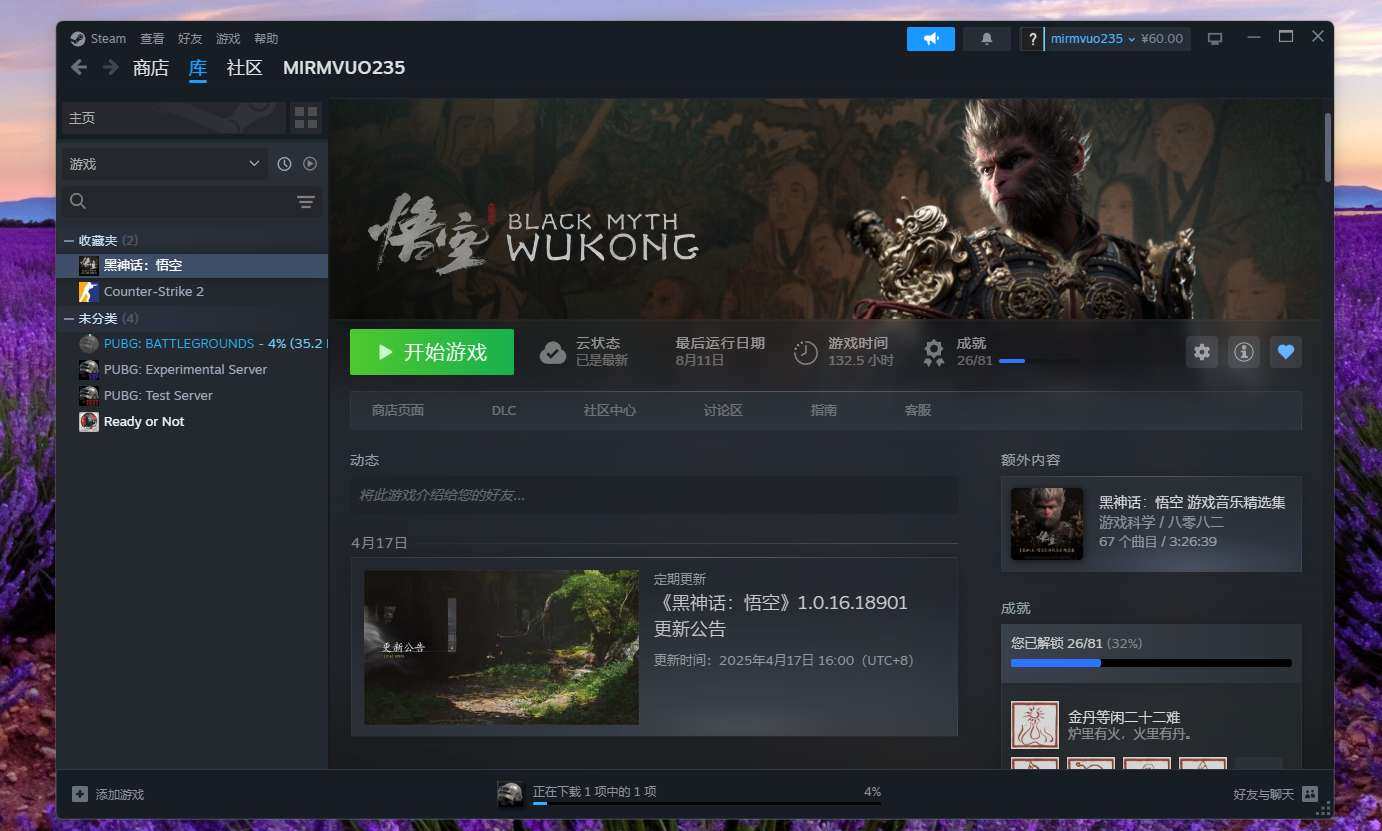Image resolution: width=1382 pixels, height=831 pixels.
Task: Open the mirmvuo235 account dropdown
Action: click(1092, 39)
